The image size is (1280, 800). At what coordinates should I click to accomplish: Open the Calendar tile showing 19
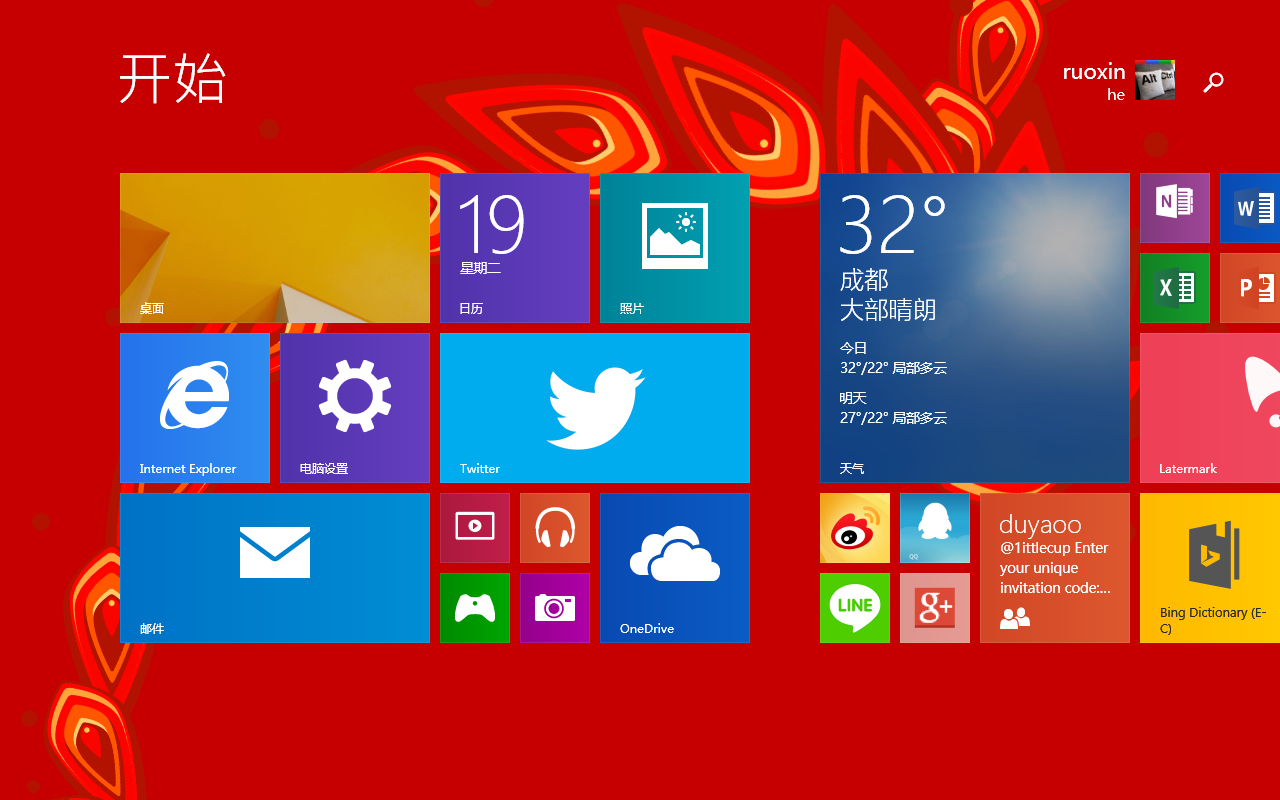(515, 248)
